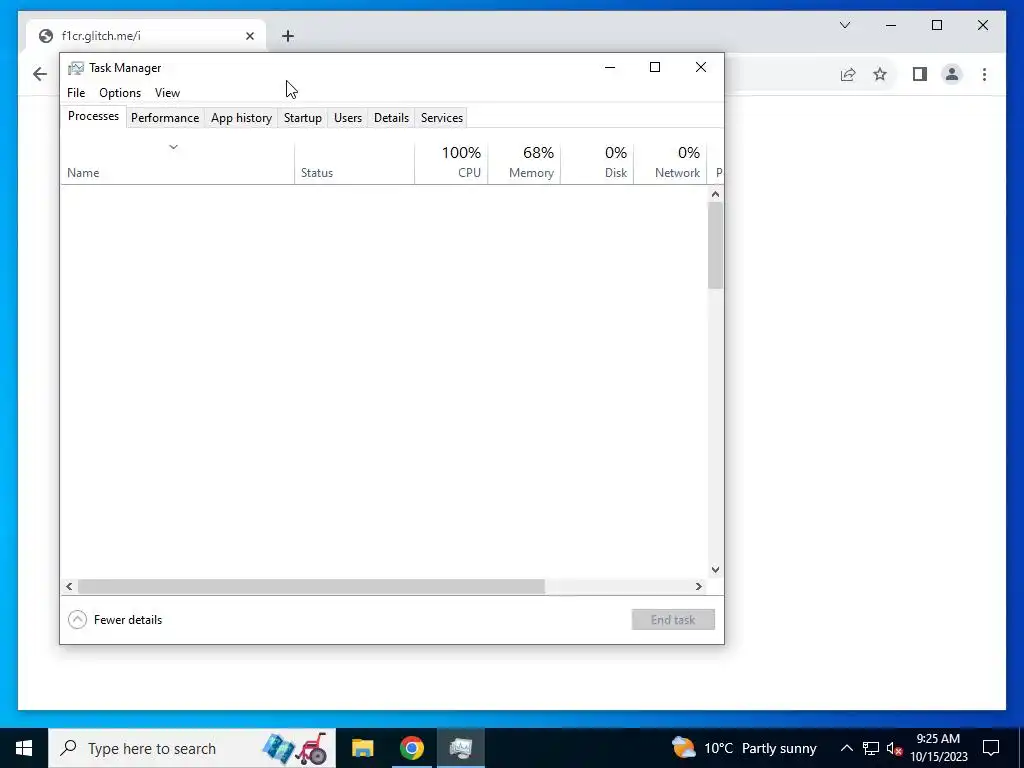Close the Task Manager window
Screen dimensions: 1024x768
click(701, 67)
